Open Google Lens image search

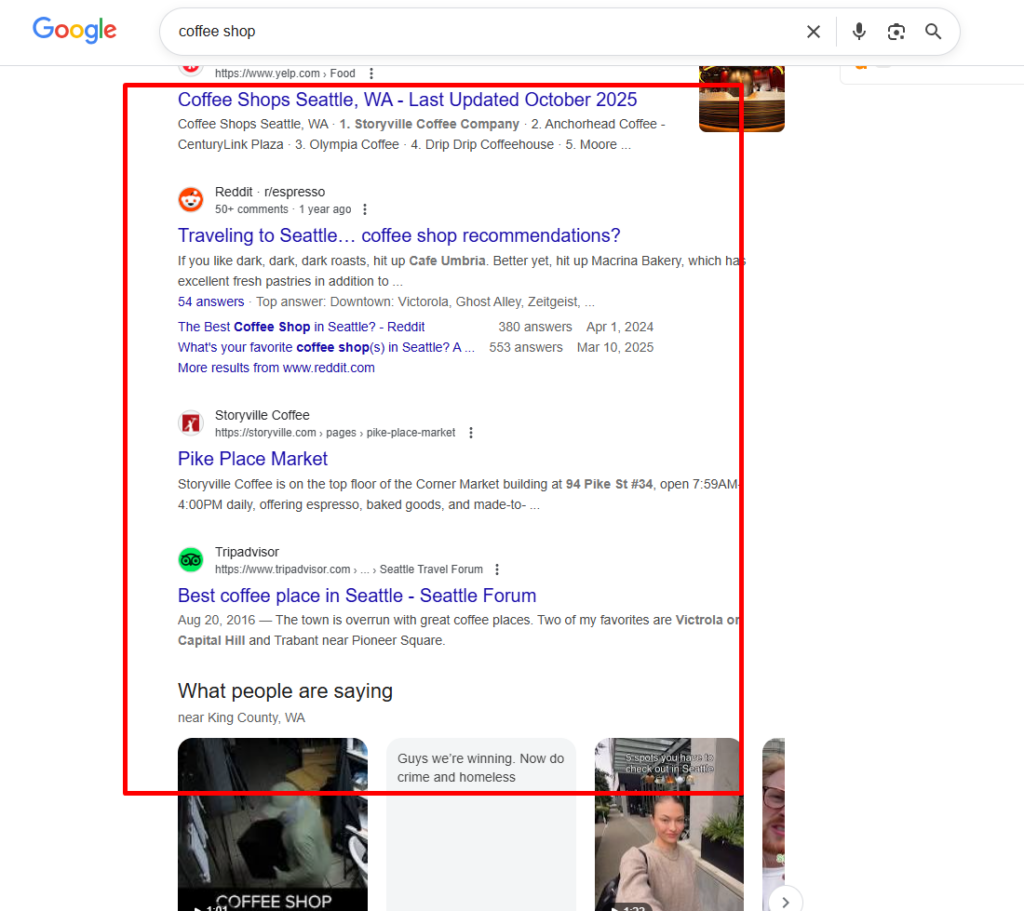[x=896, y=31]
